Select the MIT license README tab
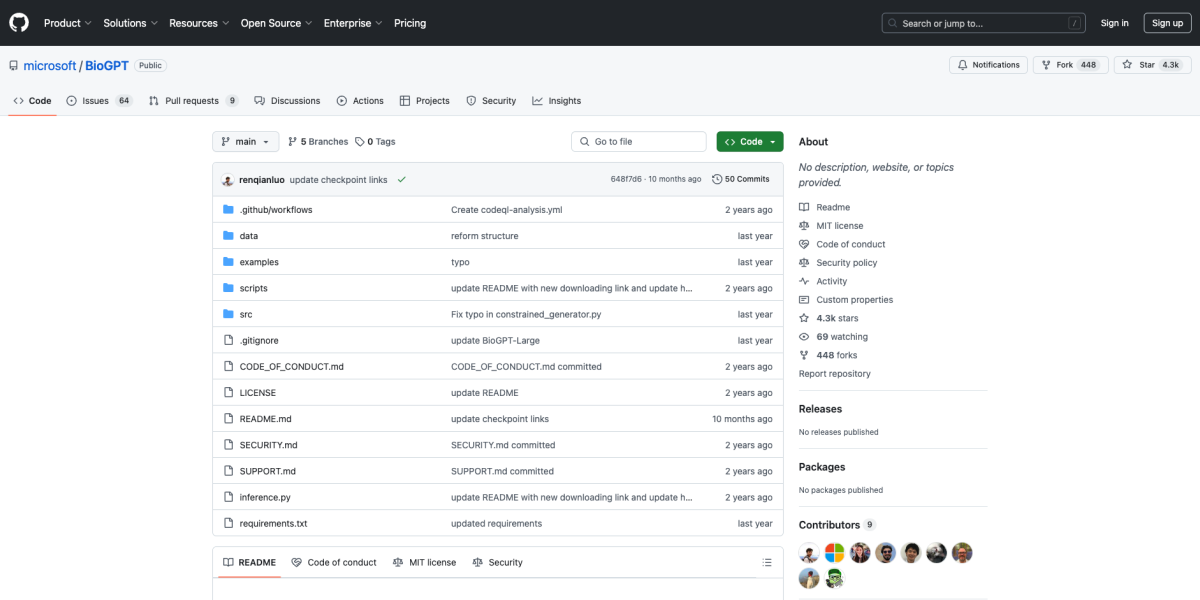 pyautogui.click(x=425, y=563)
